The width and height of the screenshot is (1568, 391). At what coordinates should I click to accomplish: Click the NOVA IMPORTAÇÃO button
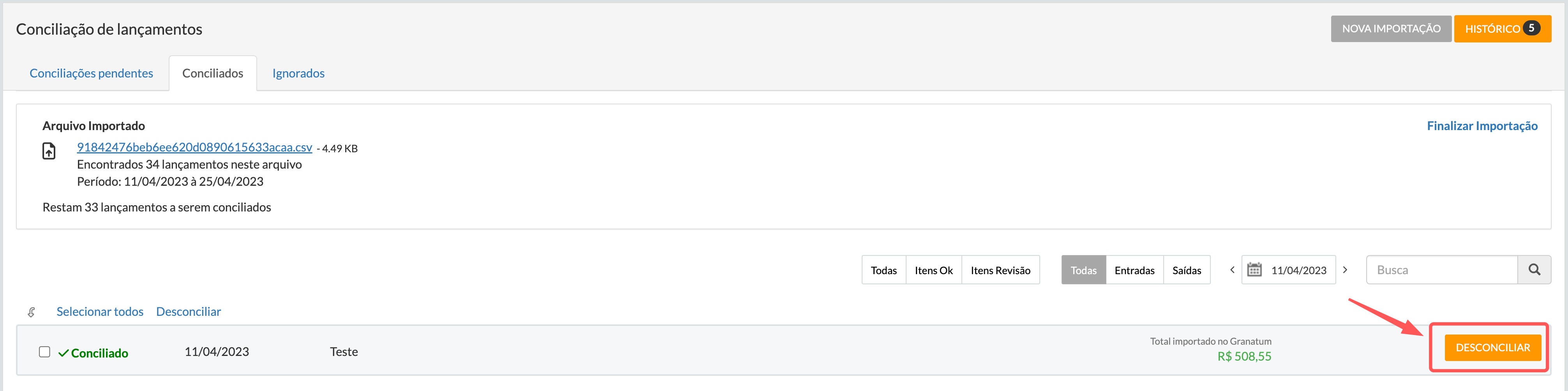tap(1391, 28)
